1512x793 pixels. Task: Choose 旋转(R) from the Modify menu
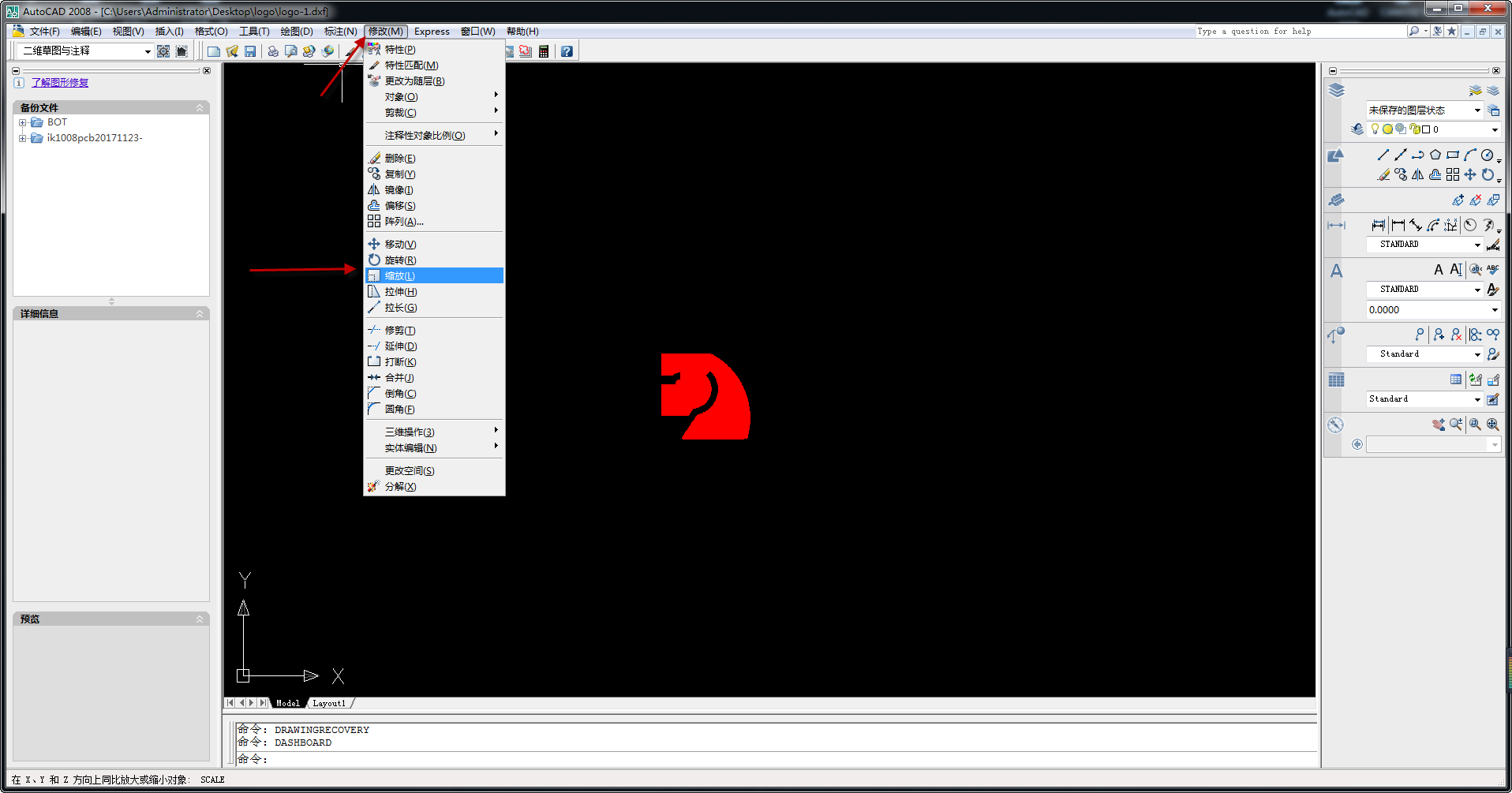[x=434, y=260]
